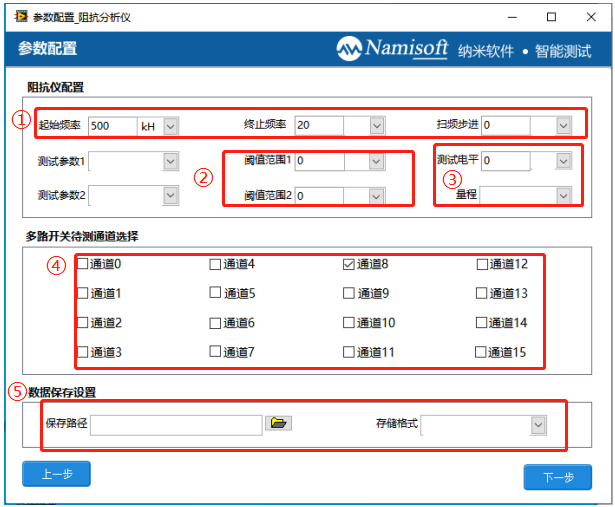
Task: Open the 量程 dropdown
Action: pos(564,195)
